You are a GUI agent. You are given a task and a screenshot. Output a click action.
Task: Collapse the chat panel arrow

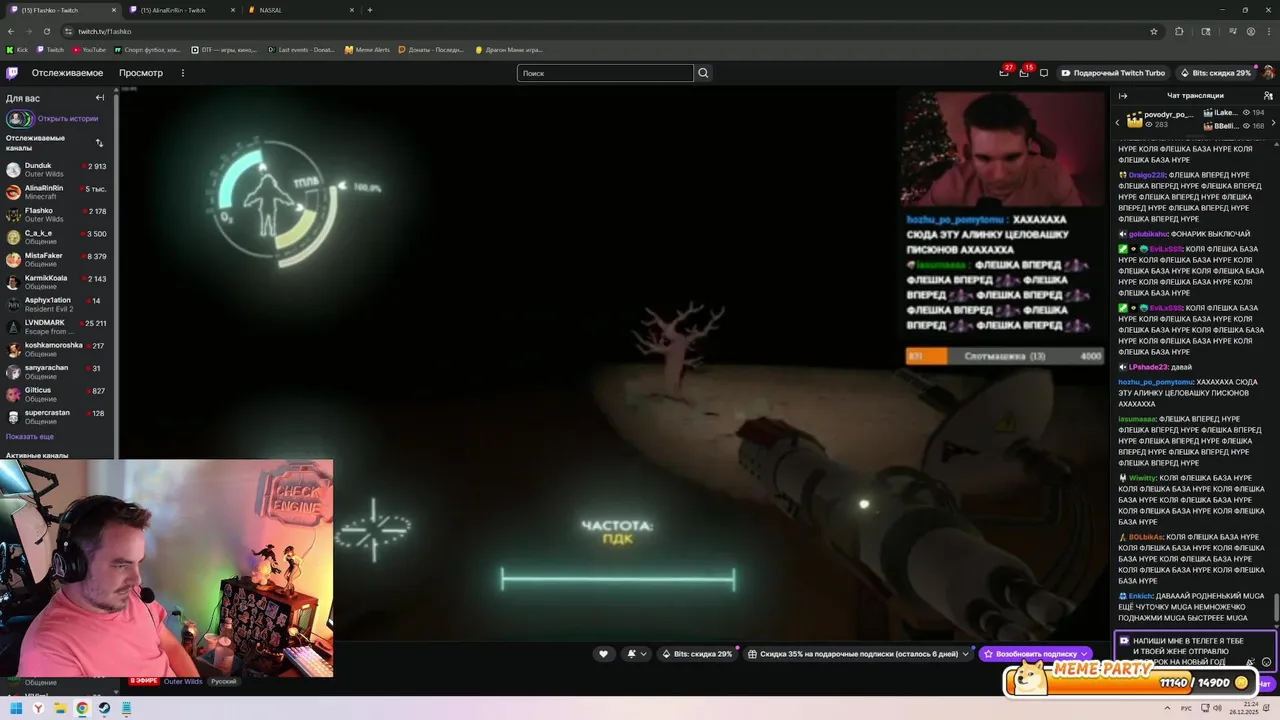tap(1122, 96)
